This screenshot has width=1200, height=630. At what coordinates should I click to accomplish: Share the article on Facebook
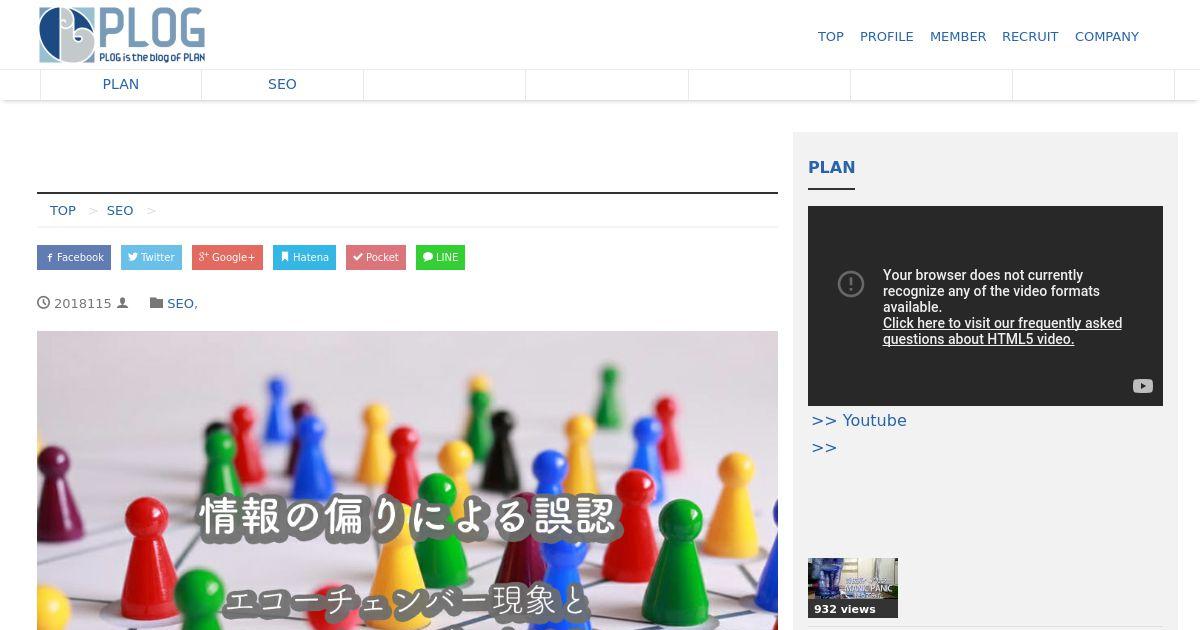(x=74, y=257)
